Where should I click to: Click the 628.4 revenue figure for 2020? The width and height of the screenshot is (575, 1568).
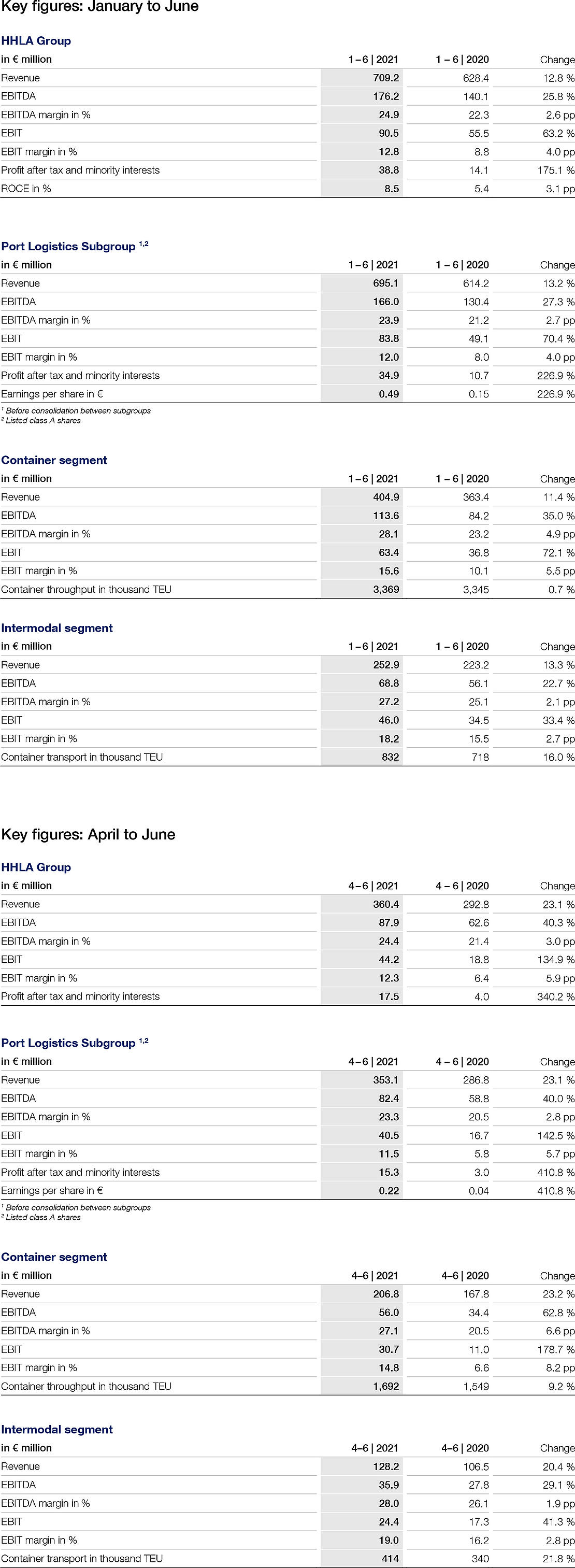[x=475, y=78]
